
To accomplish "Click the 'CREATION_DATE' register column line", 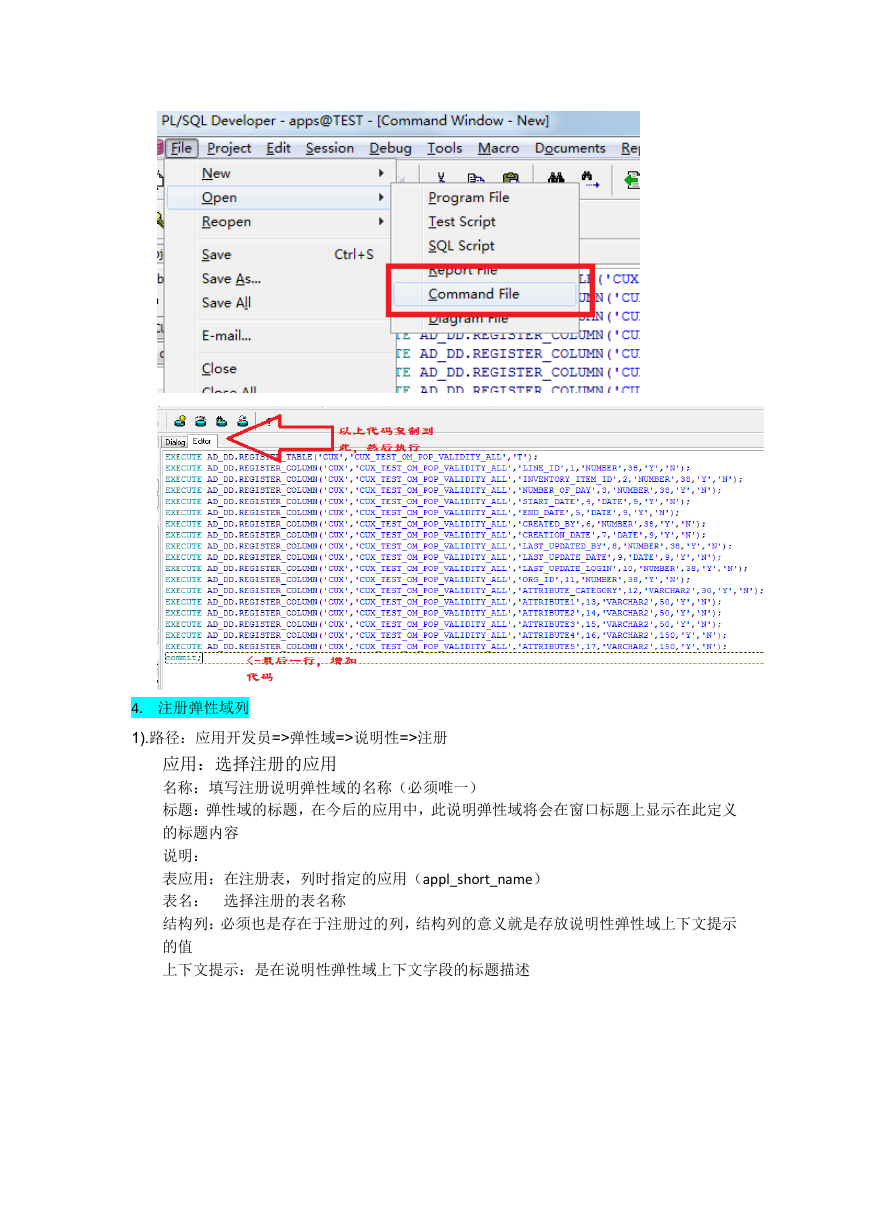I will [x=436, y=535].
